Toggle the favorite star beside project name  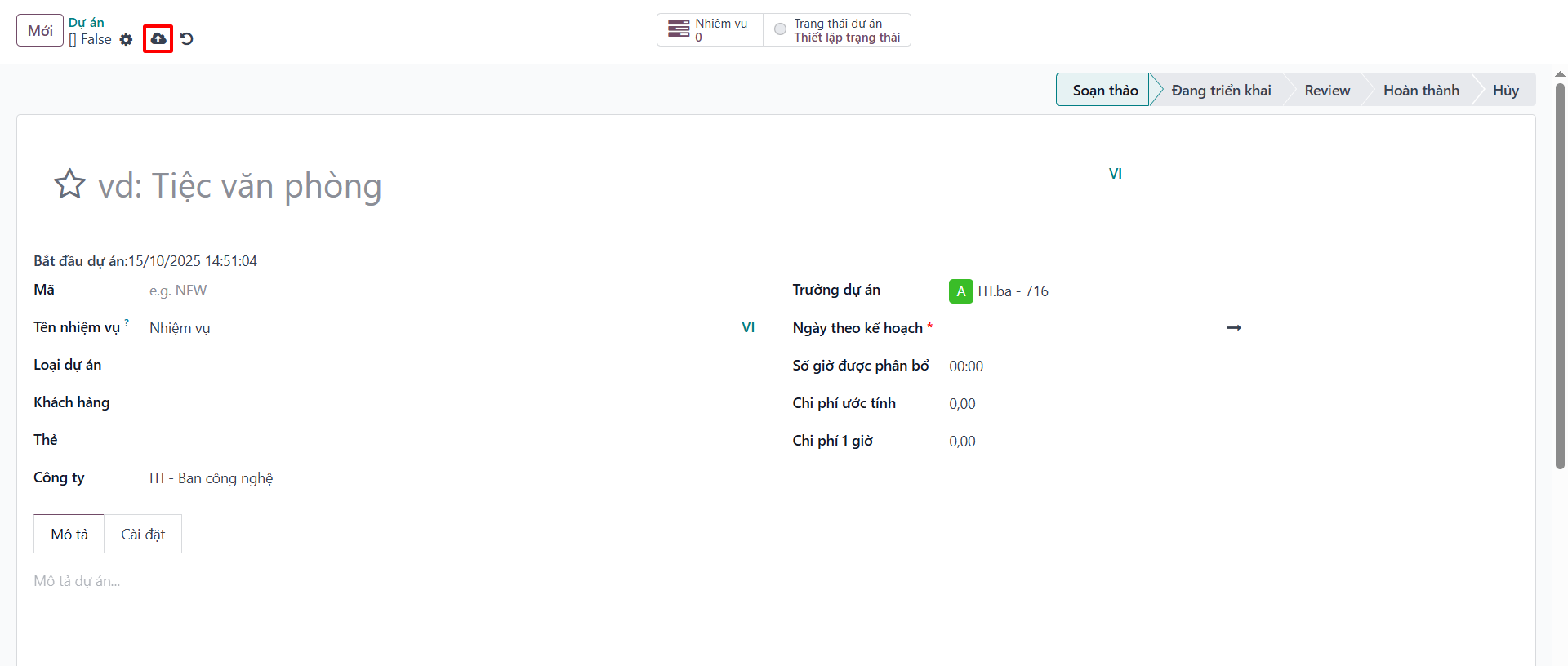coord(69,184)
